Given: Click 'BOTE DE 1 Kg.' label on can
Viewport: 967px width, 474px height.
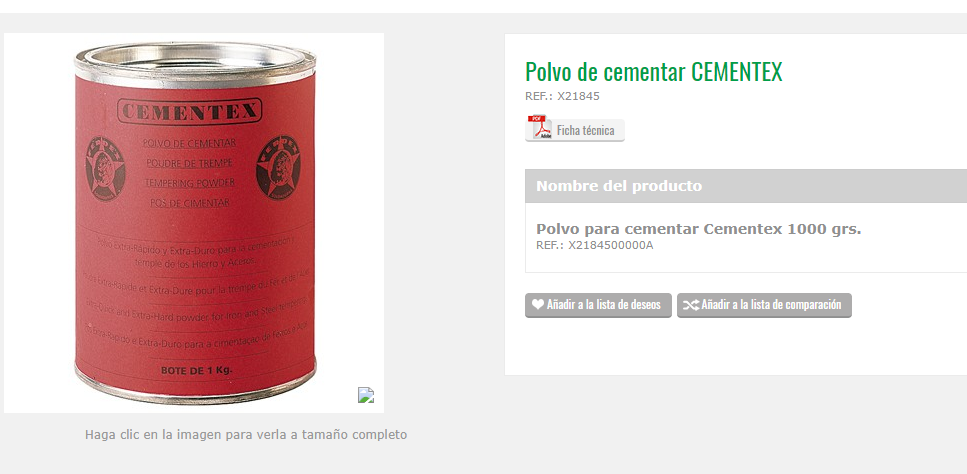Looking at the screenshot, I should (197, 370).
